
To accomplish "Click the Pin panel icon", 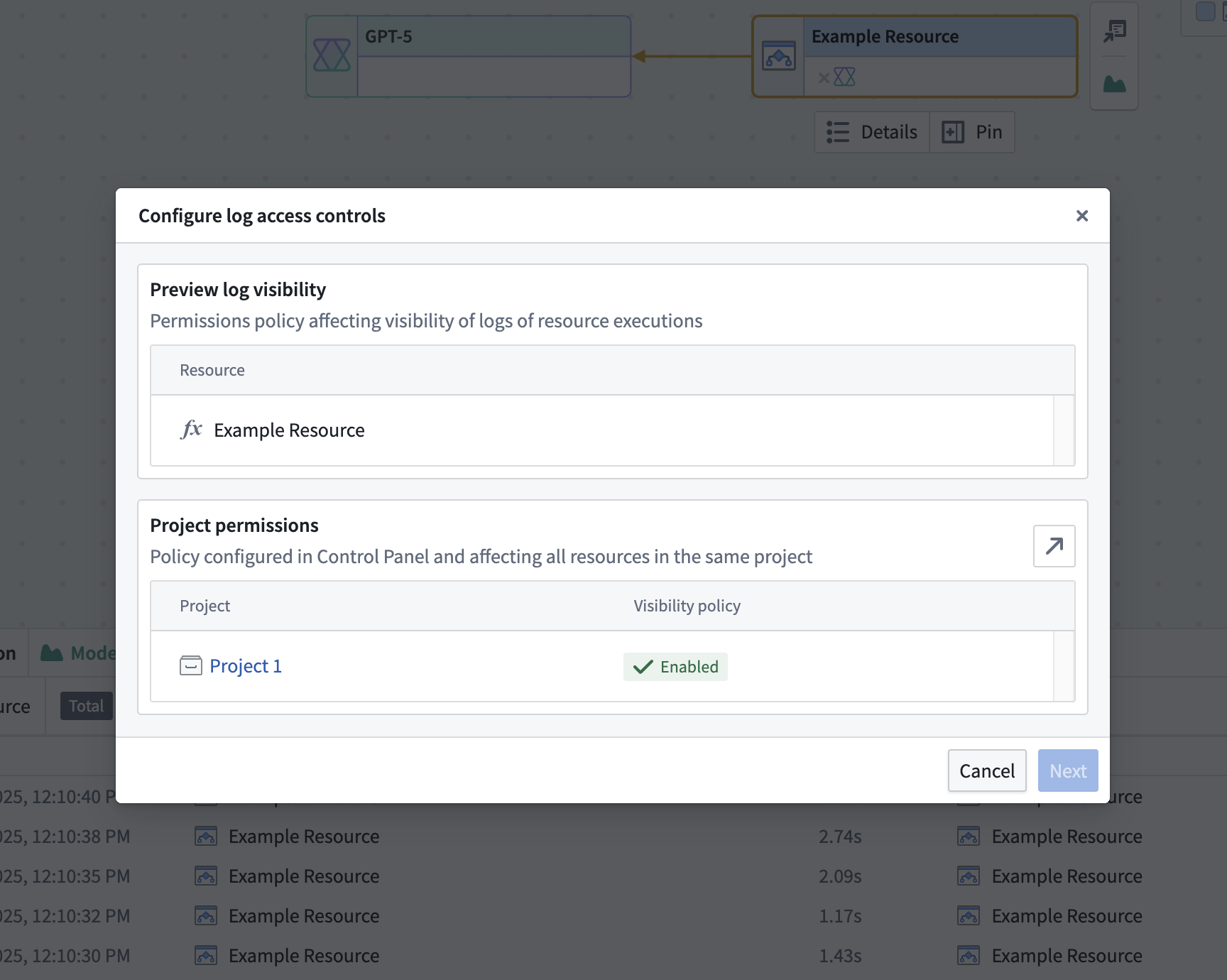I will 954,132.
